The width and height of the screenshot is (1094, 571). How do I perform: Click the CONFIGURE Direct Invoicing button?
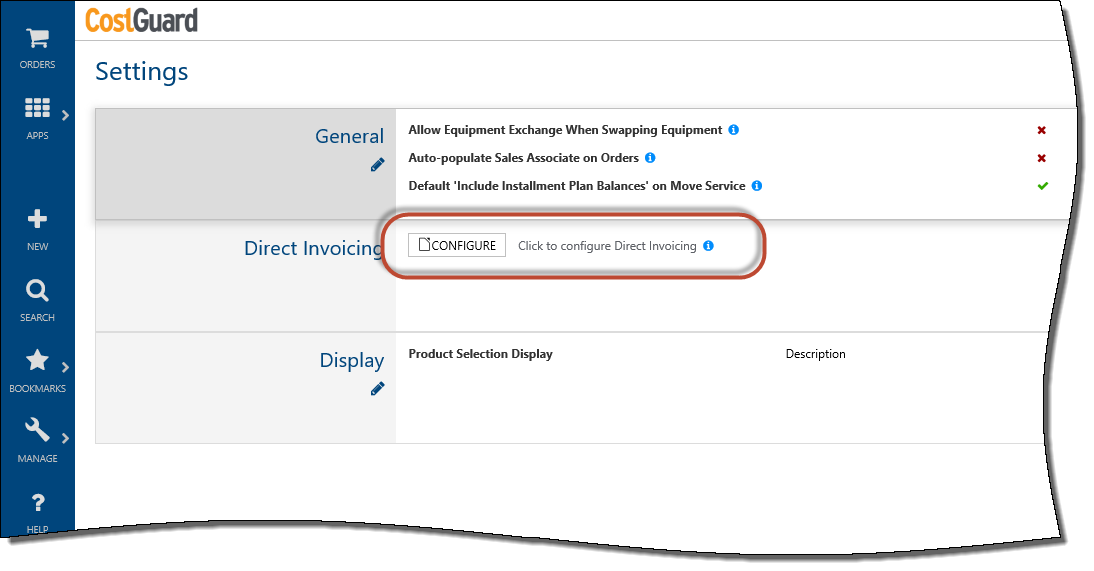click(457, 245)
